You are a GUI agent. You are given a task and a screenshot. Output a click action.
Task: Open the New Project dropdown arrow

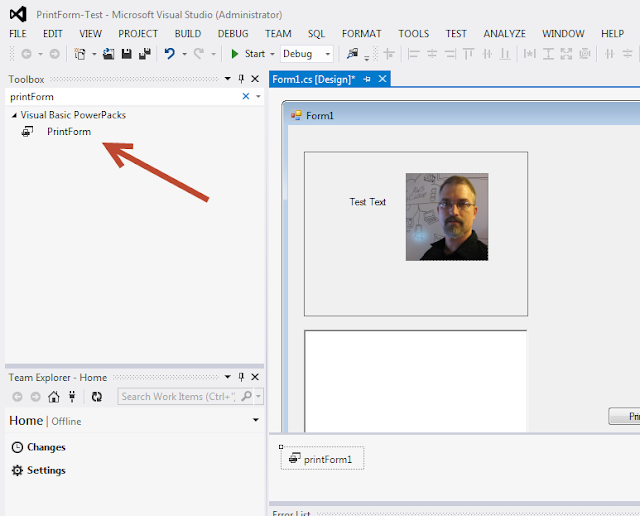coord(94,54)
